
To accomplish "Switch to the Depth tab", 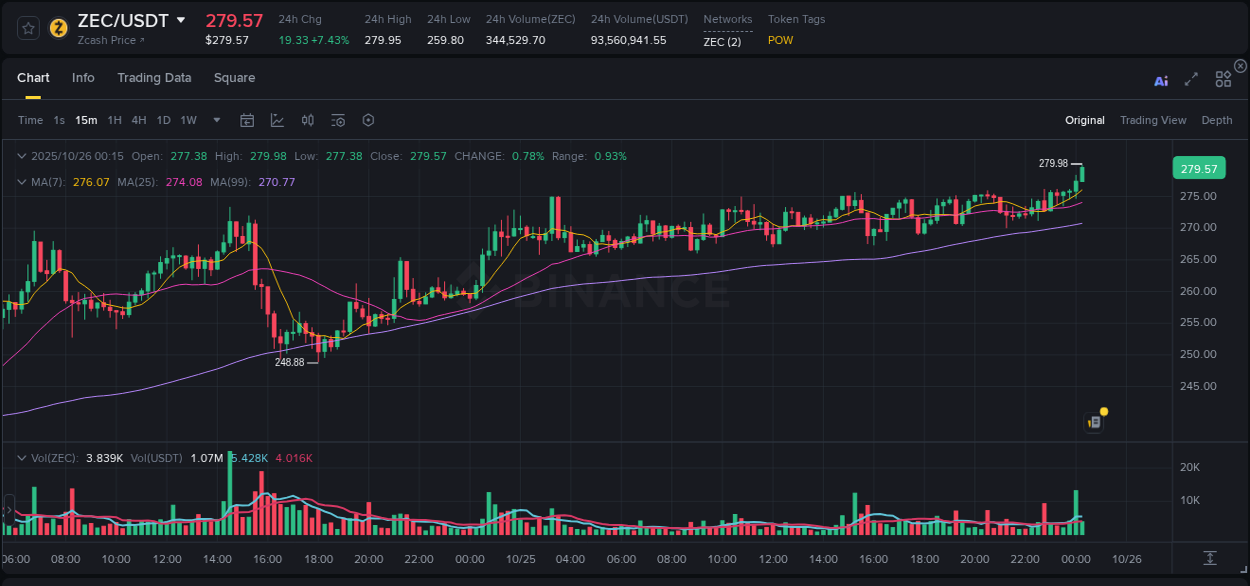I will tap(1216, 120).
